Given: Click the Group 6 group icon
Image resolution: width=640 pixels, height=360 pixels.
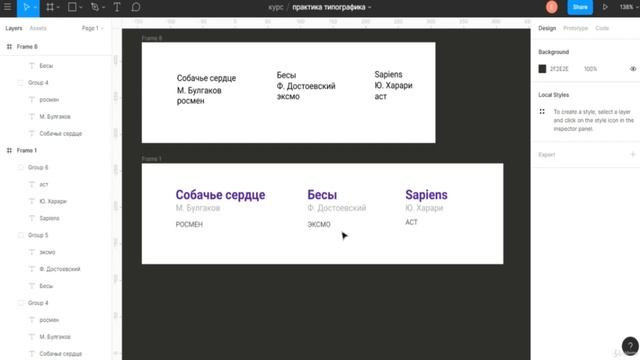Looking at the screenshot, I should pyautogui.click(x=20, y=167).
